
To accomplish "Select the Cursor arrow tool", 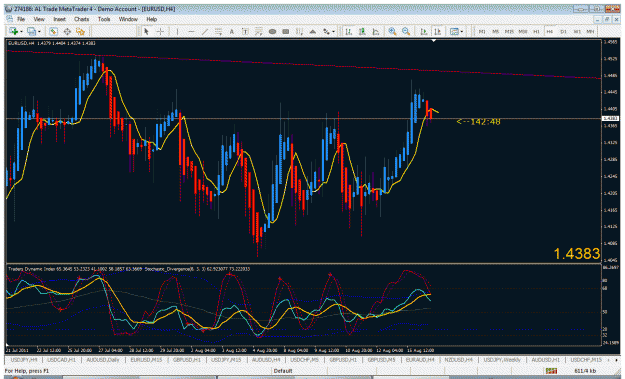I will (146, 31).
